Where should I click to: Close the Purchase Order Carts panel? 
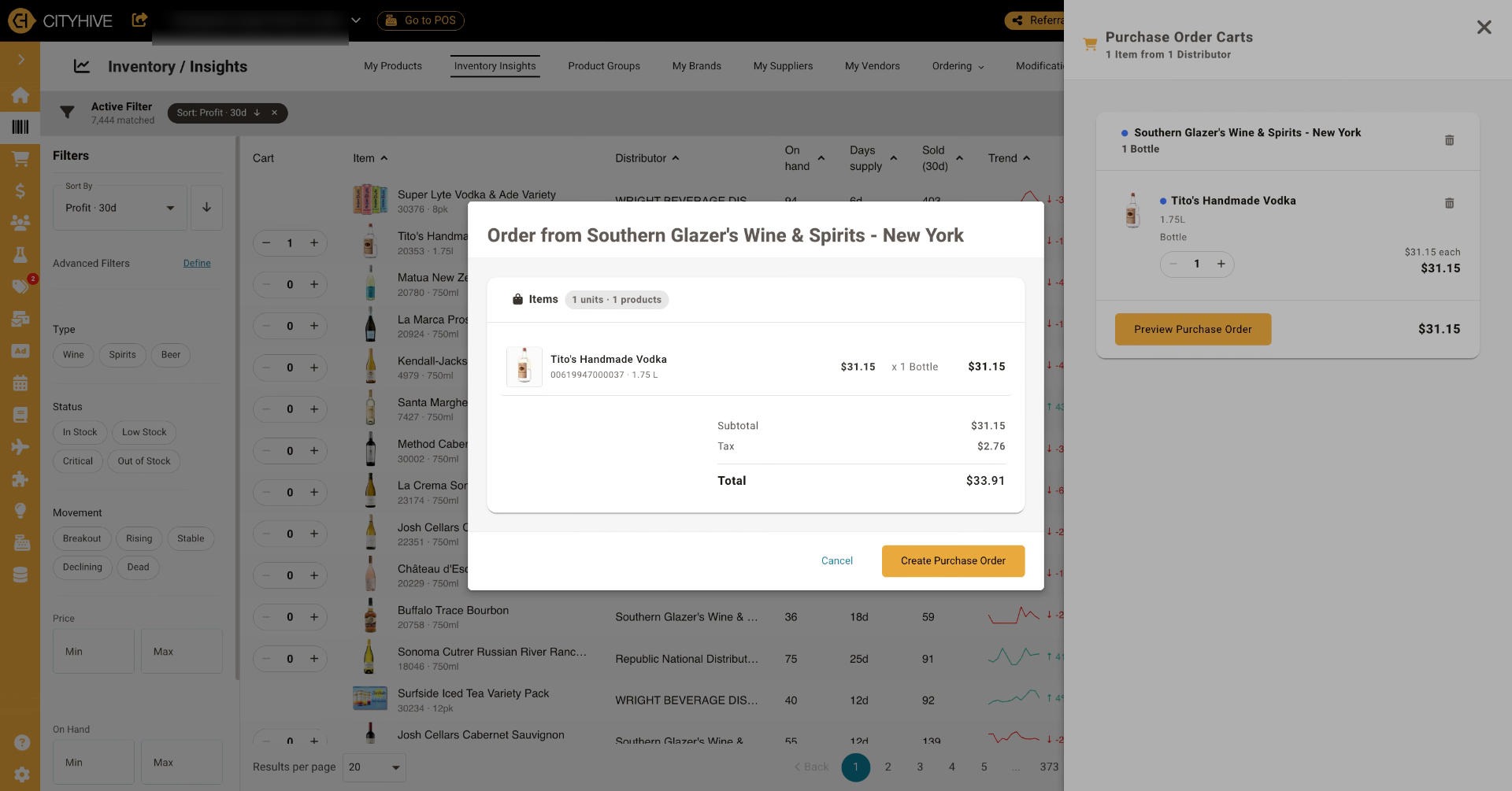1484,28
